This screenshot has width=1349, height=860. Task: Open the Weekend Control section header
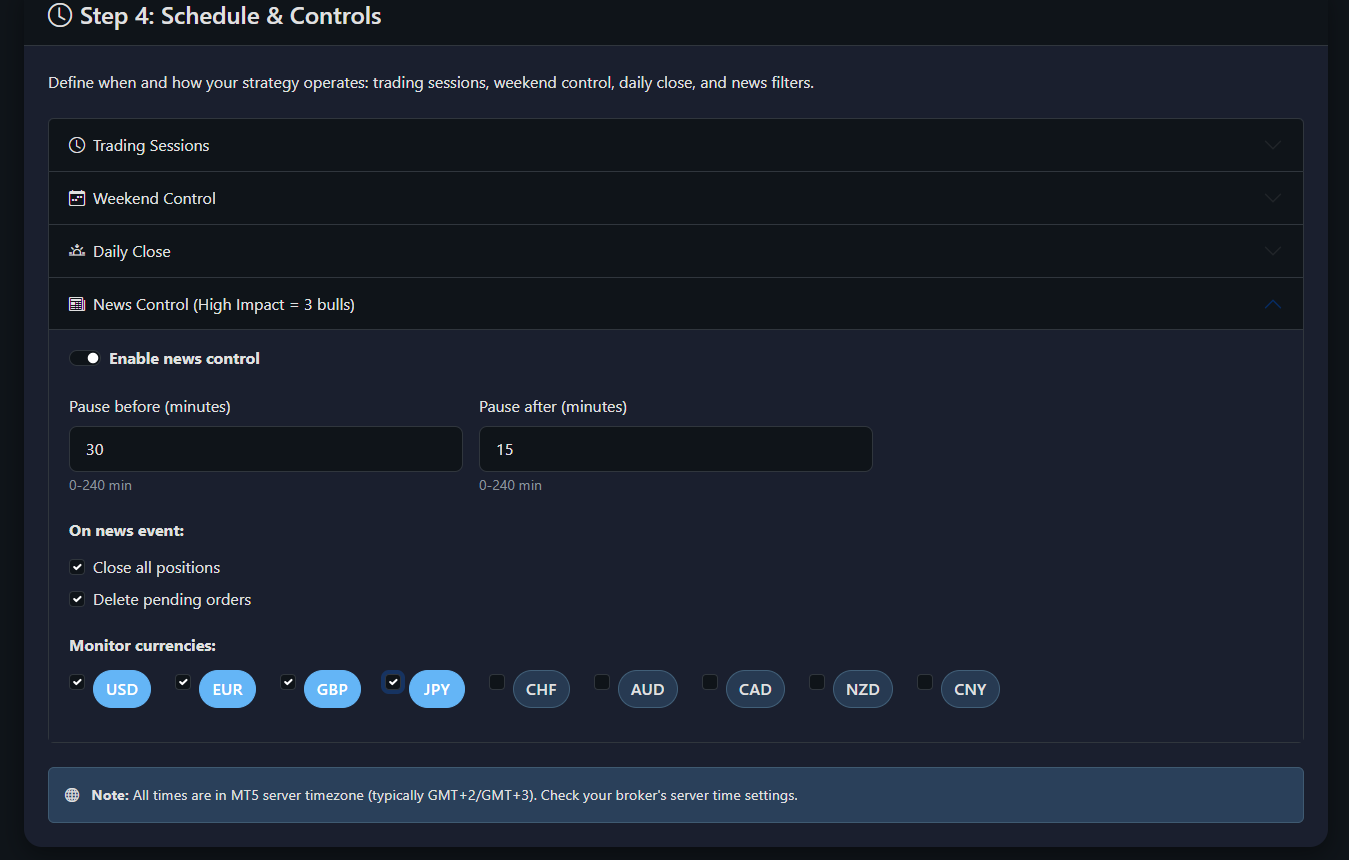pos(676,198)
